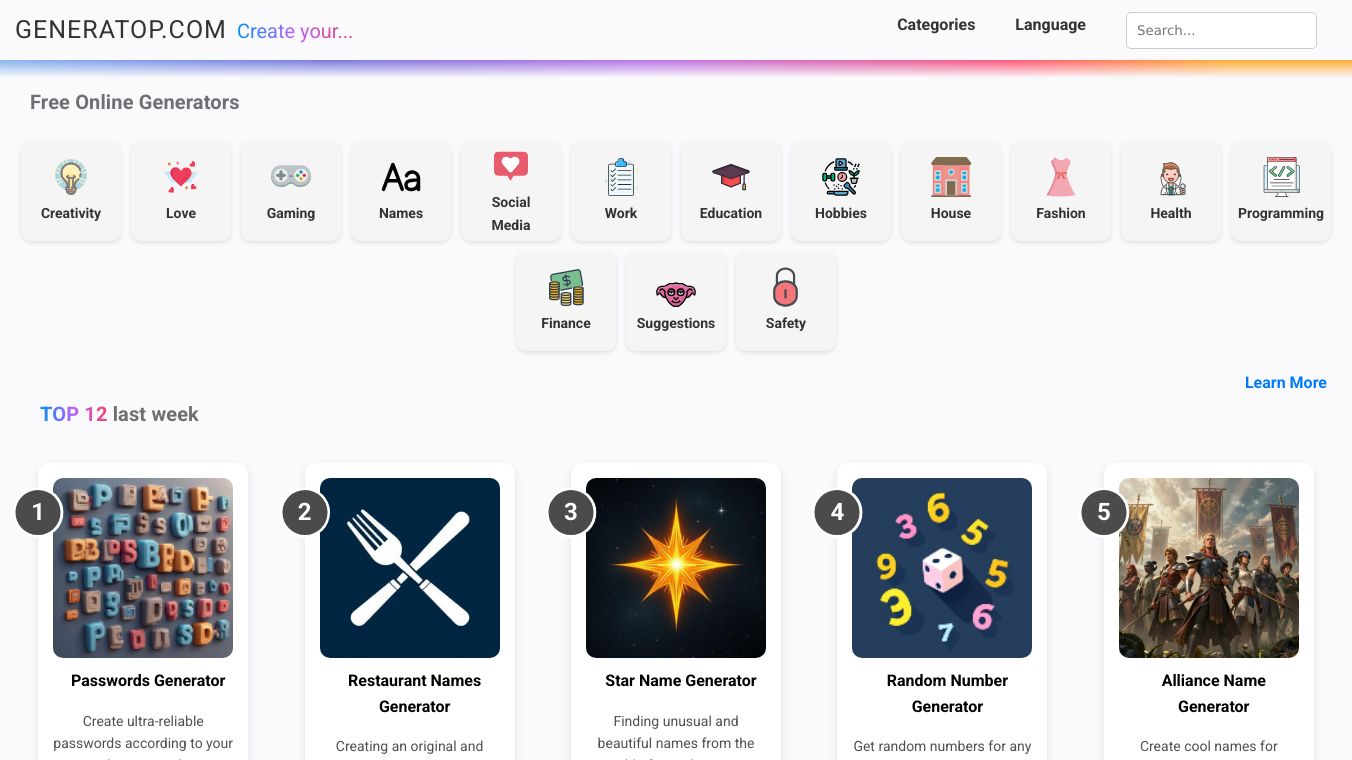1352x760 pixels.
Task: Click the GENERATOP.COM logo
Action: 120,30
